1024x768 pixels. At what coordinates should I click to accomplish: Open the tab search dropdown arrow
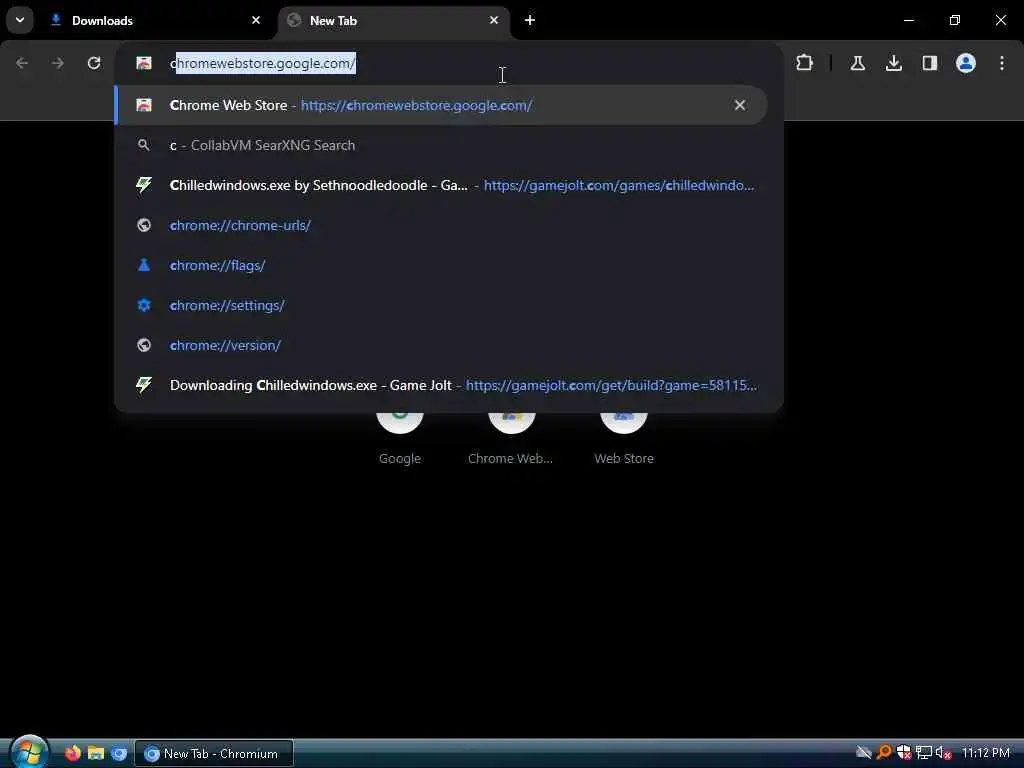pyautogui.click(x=20, y=20)
